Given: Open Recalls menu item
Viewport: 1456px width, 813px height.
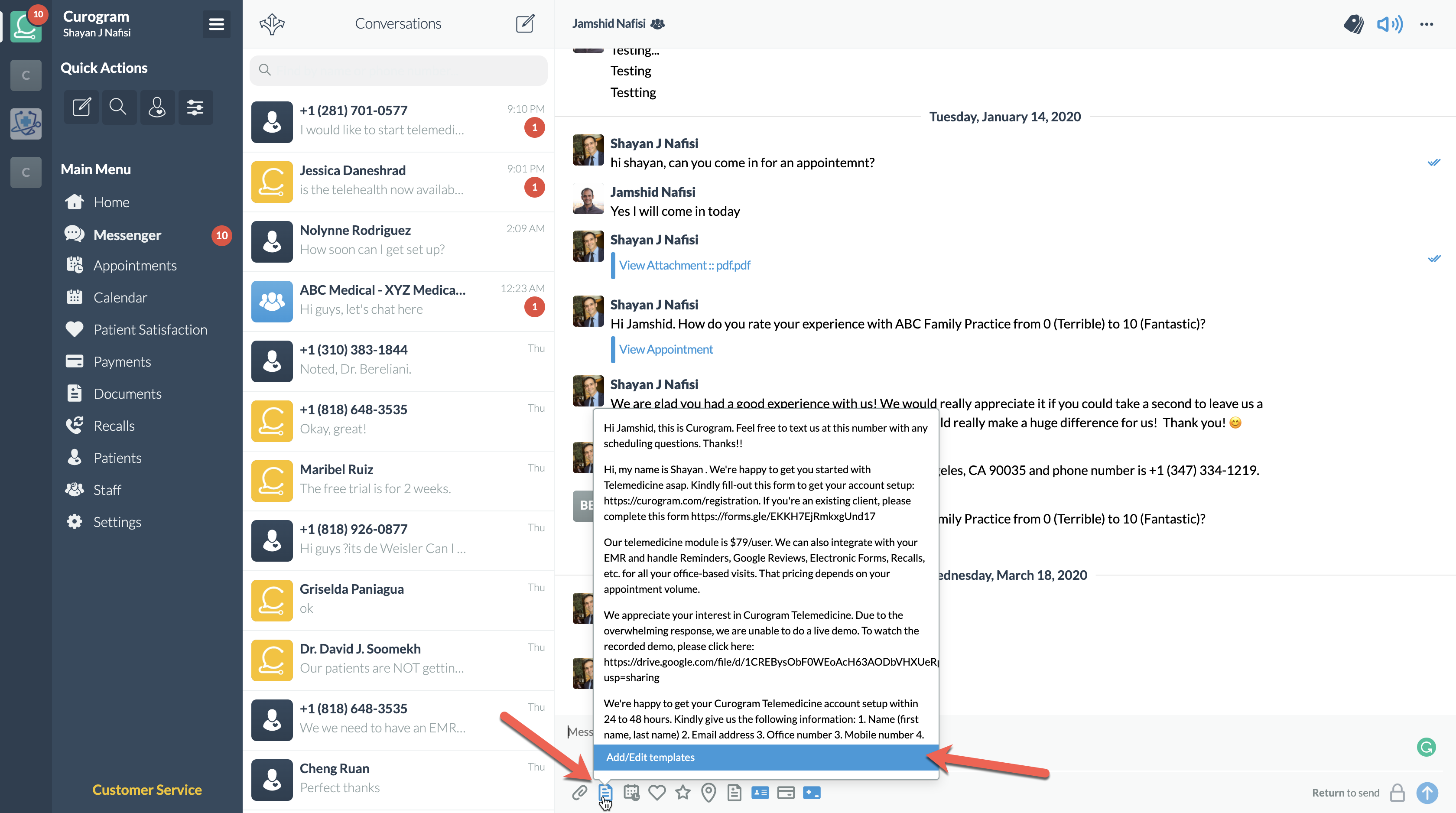Looking at the screenshot, I should click(114, 426).
